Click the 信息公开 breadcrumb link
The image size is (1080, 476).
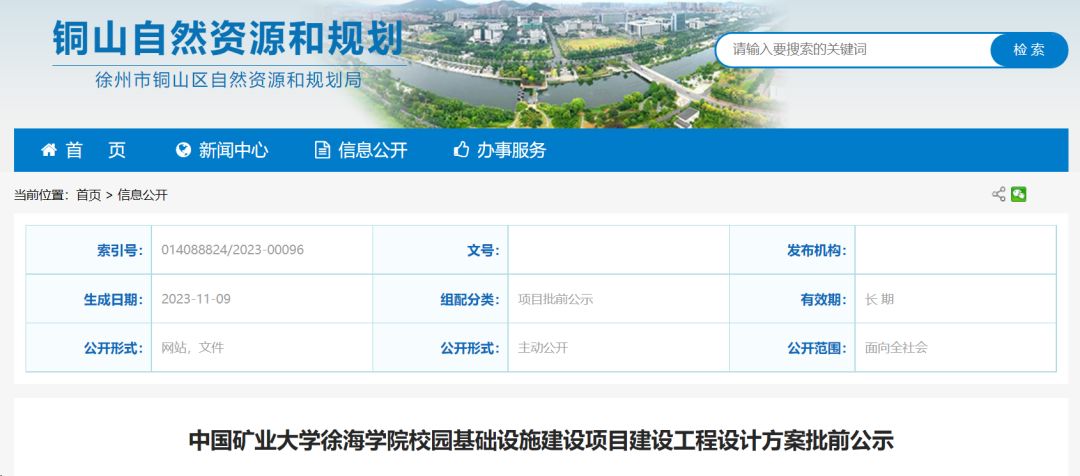(143, 195)
